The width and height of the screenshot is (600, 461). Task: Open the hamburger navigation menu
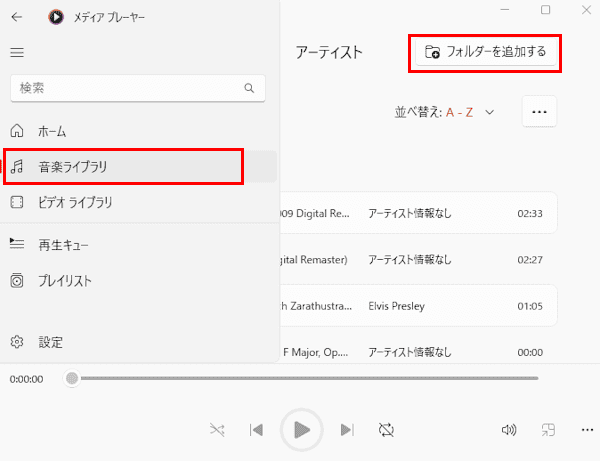pyautogui.click(x=17, y=52)
